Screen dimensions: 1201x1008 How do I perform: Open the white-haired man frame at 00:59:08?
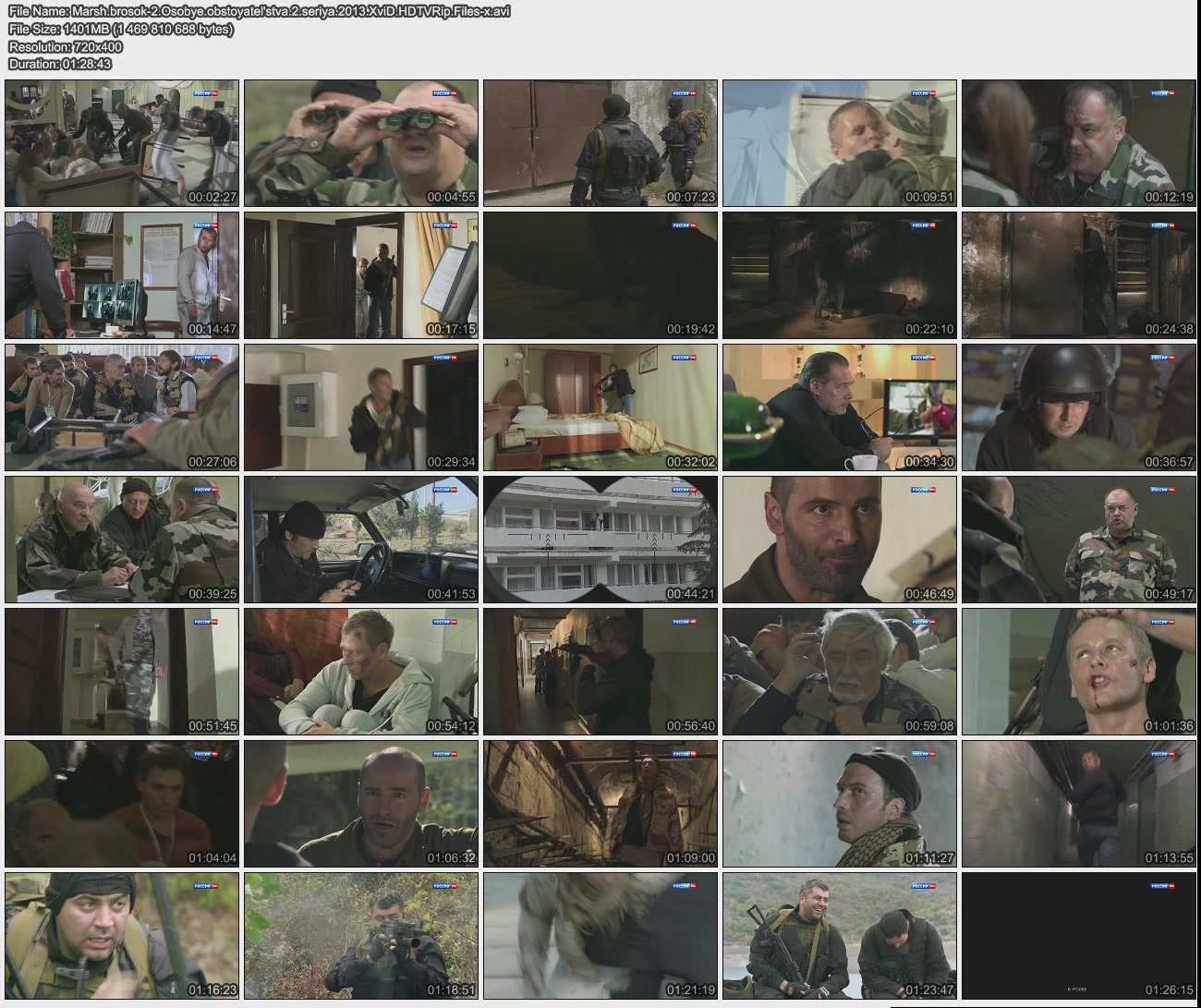(x=840, y=672)
